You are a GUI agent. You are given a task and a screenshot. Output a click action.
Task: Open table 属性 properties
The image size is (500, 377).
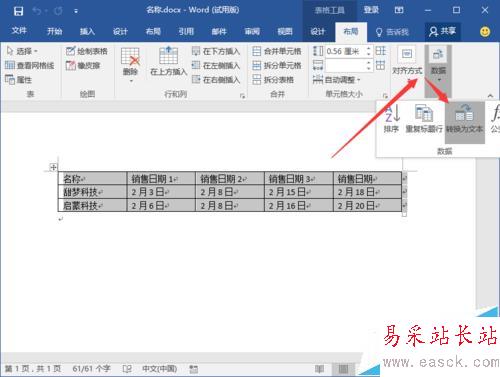(x=19, y=80)
